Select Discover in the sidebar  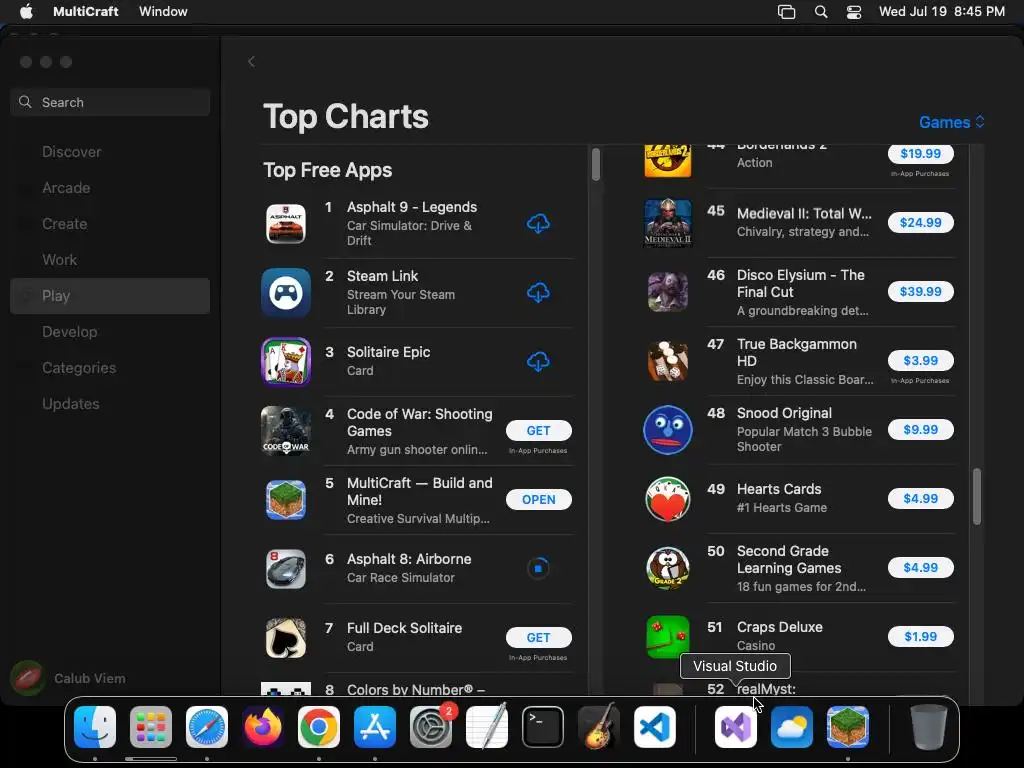[x=110, y=152]
